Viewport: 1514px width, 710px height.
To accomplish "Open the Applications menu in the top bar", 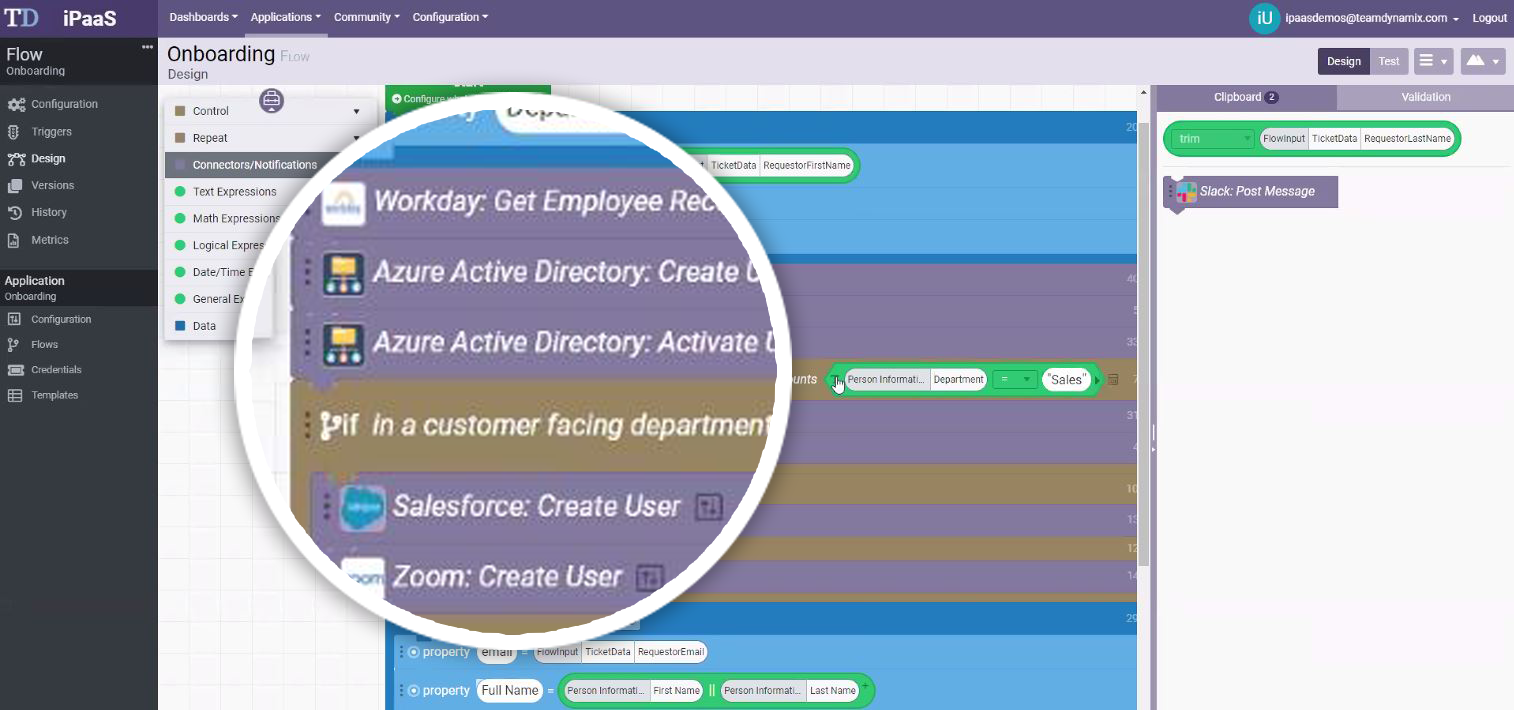I will point(285,17).
